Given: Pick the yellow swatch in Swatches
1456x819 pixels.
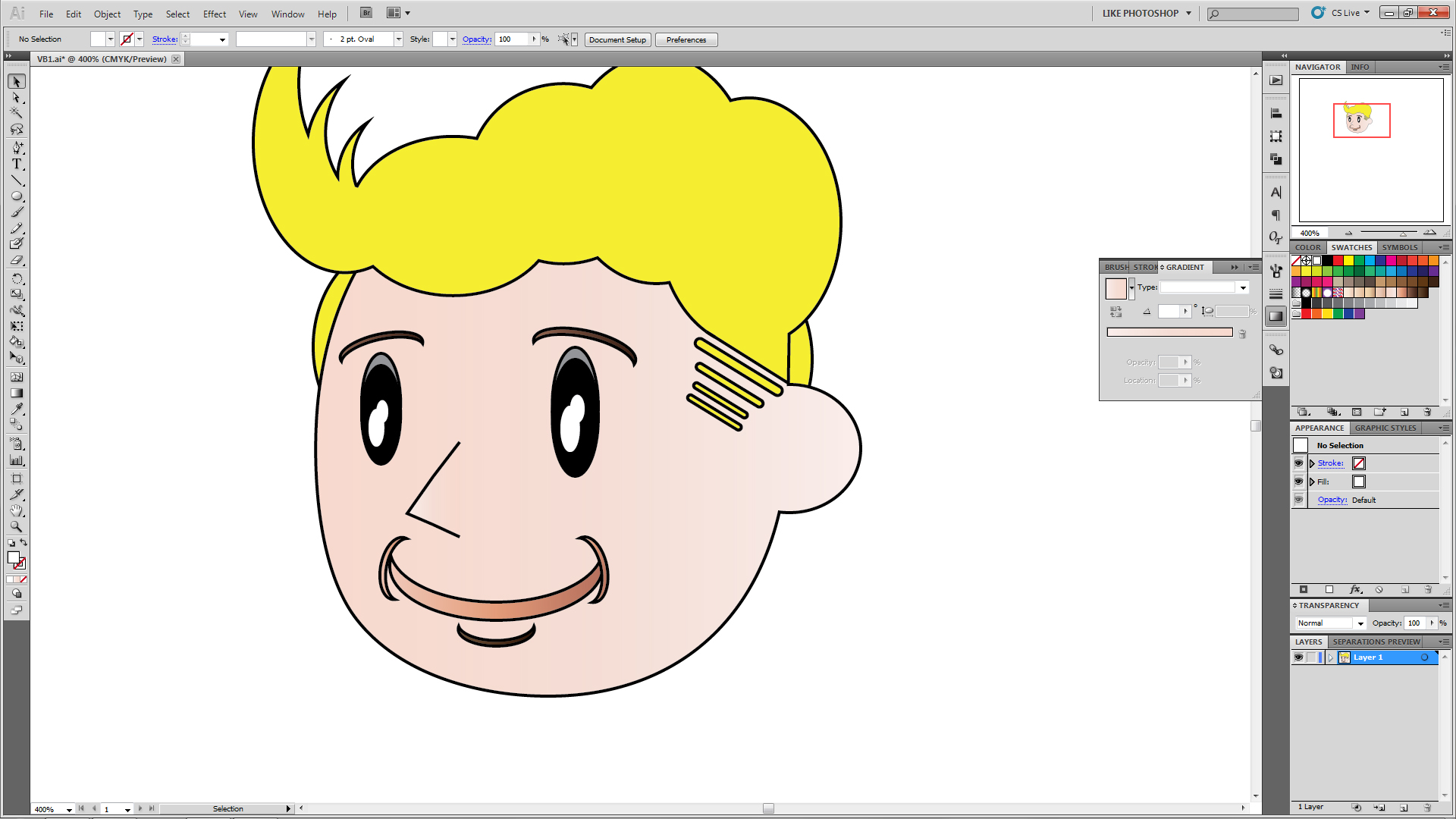Looking at the screenshot, I should tap(1348, 261).
